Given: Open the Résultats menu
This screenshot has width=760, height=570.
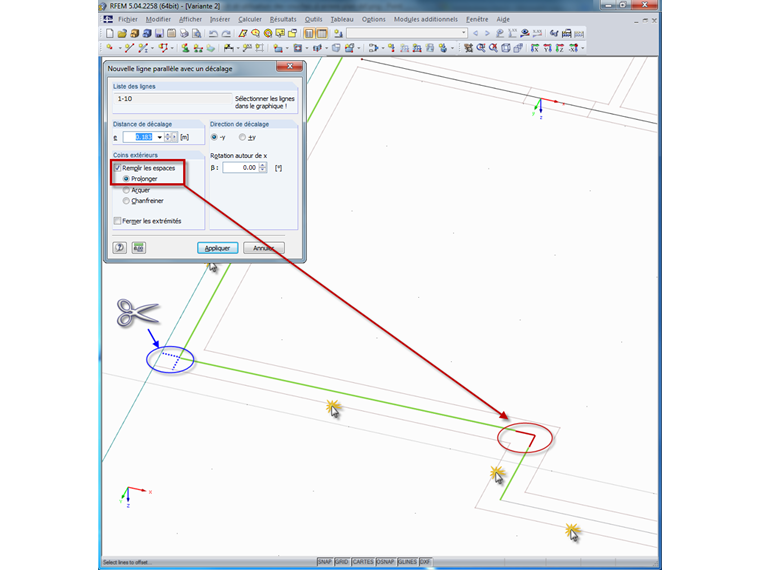Looking at the screenshot, I should coord(283,19).
